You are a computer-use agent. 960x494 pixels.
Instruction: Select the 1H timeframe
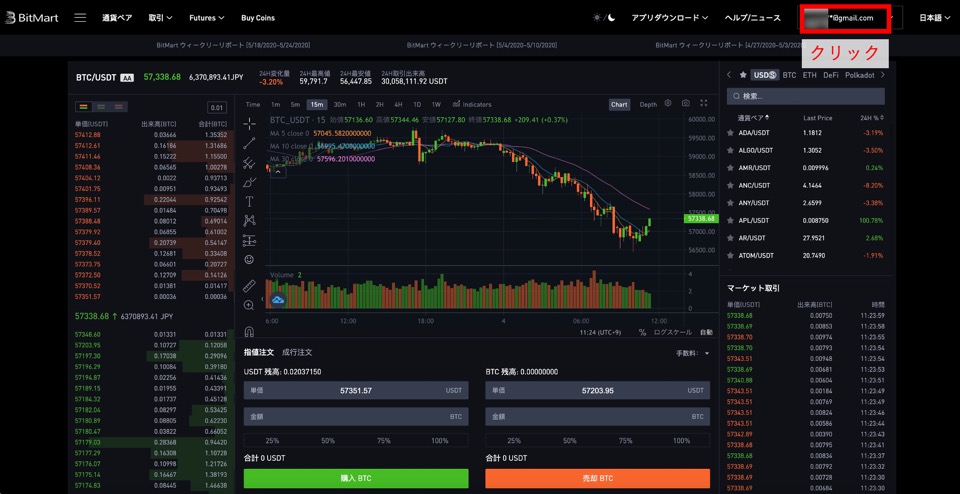361,105
